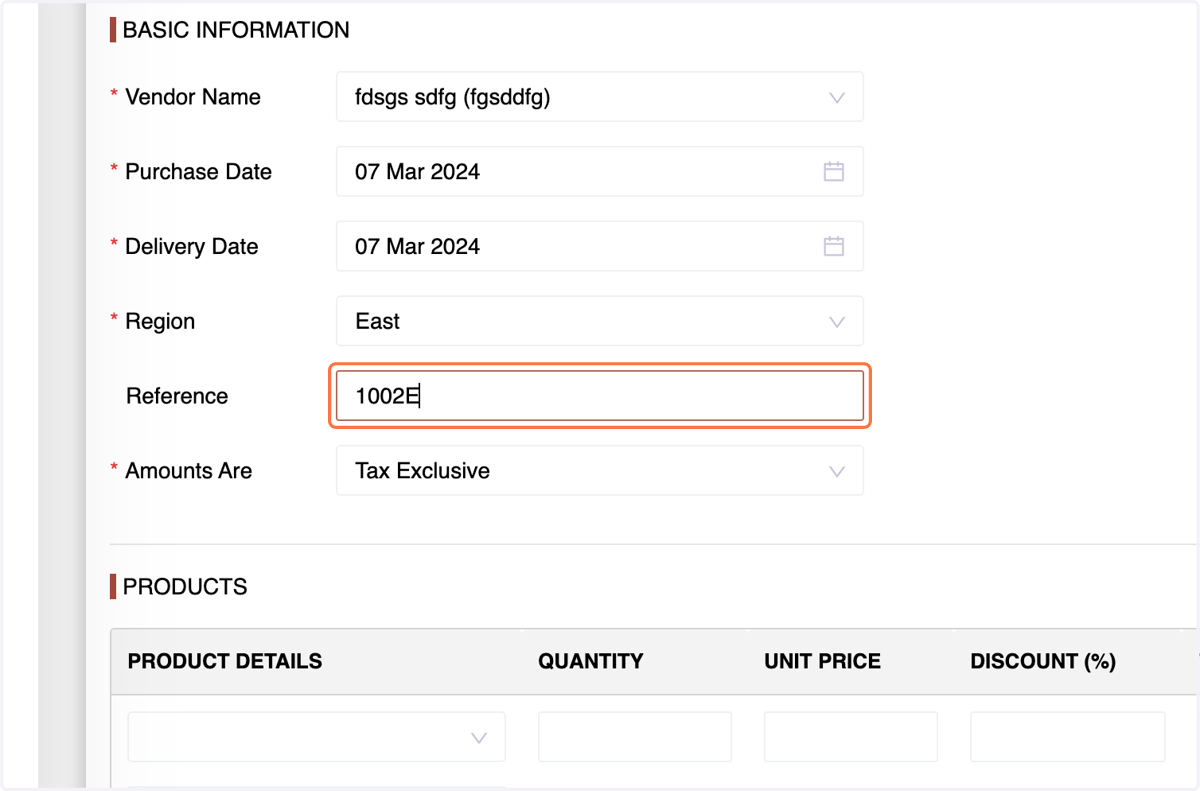Click the Vendor Name label
Image resolution: width=1200 pixels, height=791 pixels.
point(193,97)
